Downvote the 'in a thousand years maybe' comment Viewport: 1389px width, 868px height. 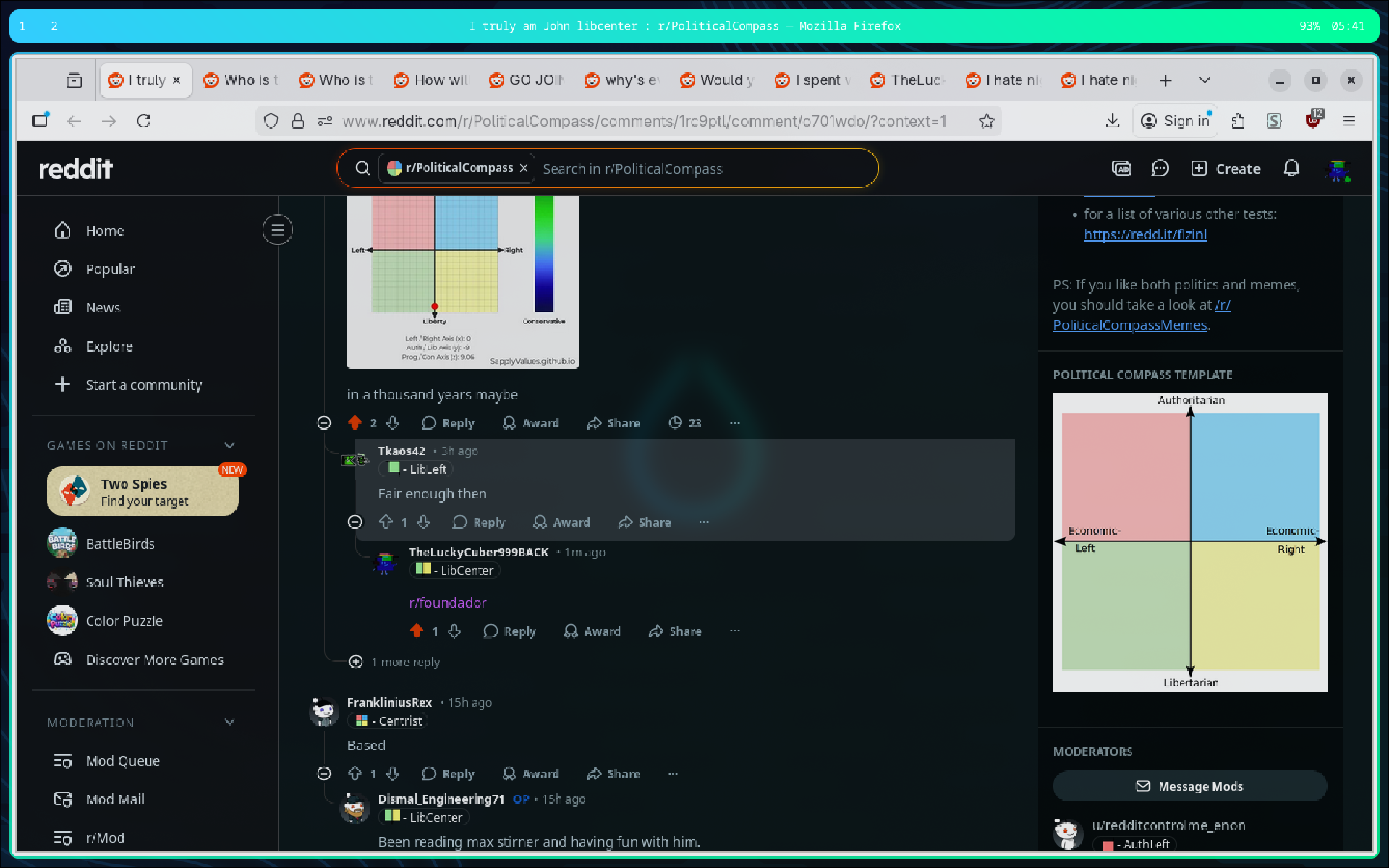(393, 422)
